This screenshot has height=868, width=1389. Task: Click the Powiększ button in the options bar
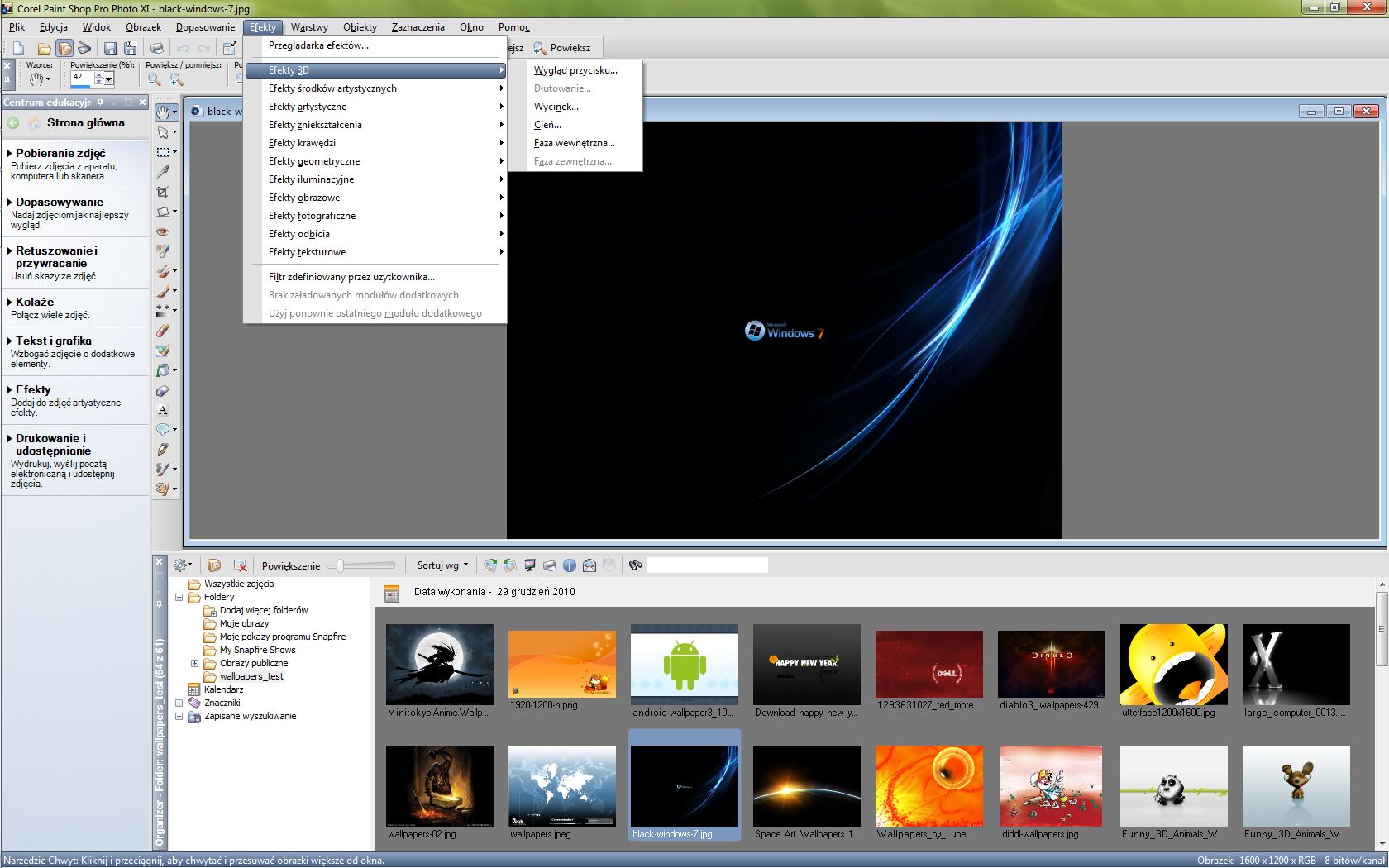(x=562, y=48)
